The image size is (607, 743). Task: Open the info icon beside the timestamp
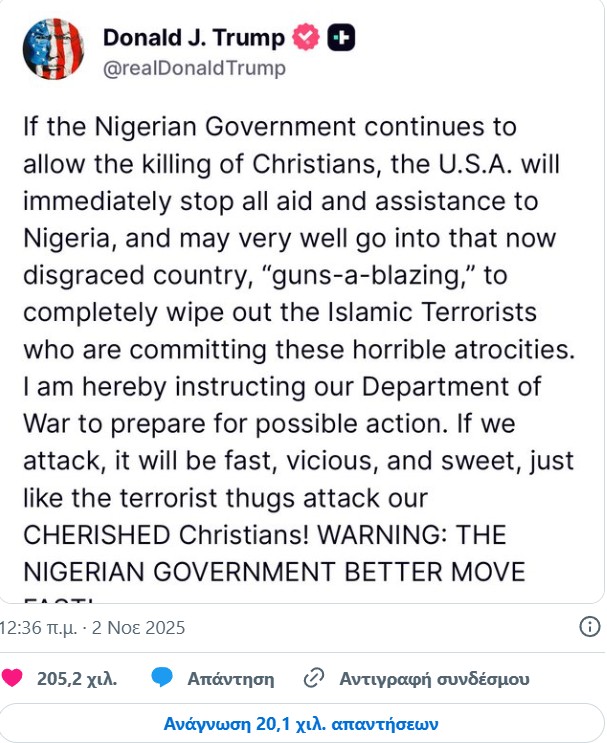coord(590,627)
